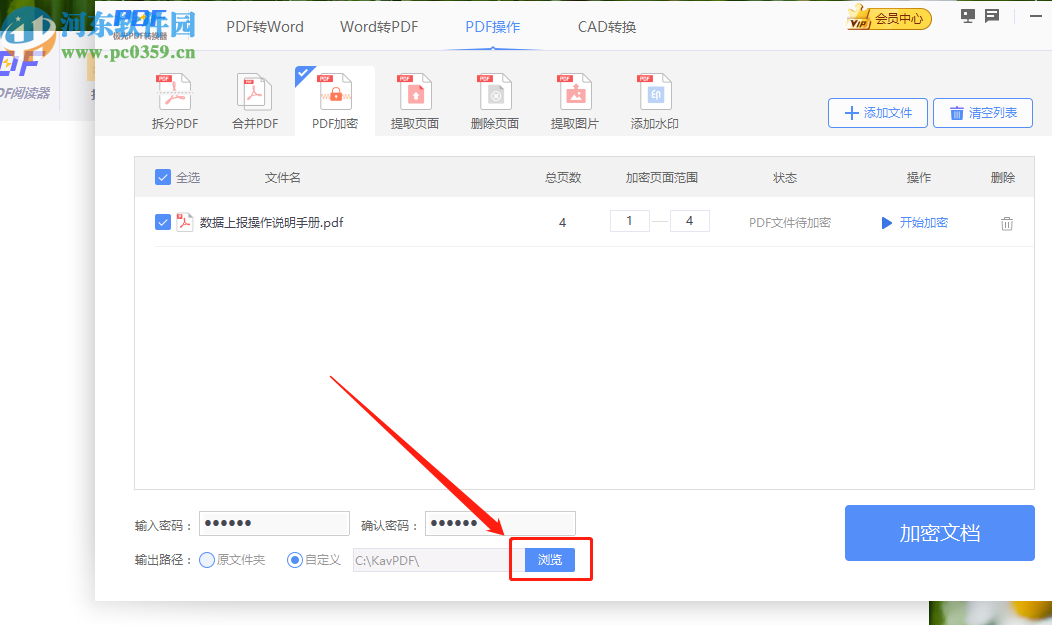Select the 拆分PDF tool
The image size is (1052, 625).
point(174,99)
